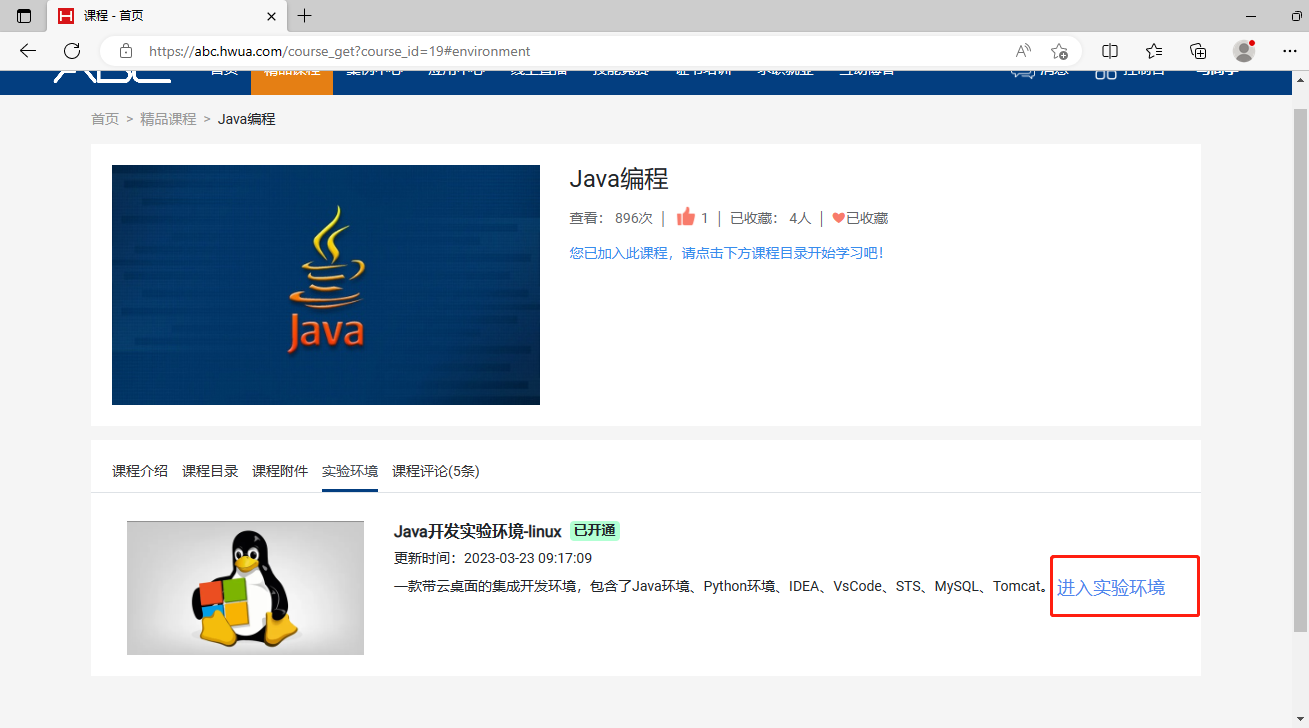The width and height of the screenshot is (1309, 728).
Task: Click the thumbs-up like icon
Action: tap(685, 217)
